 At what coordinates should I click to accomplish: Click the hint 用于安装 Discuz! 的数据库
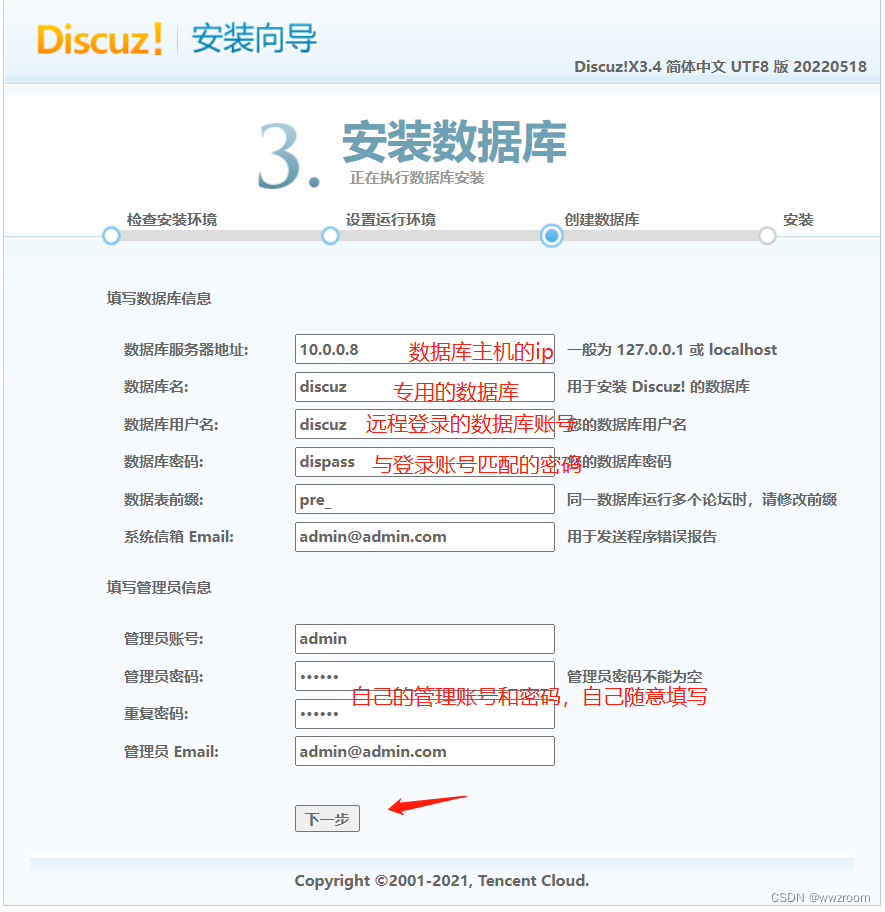pyautogui.click(x=658, y=387)
